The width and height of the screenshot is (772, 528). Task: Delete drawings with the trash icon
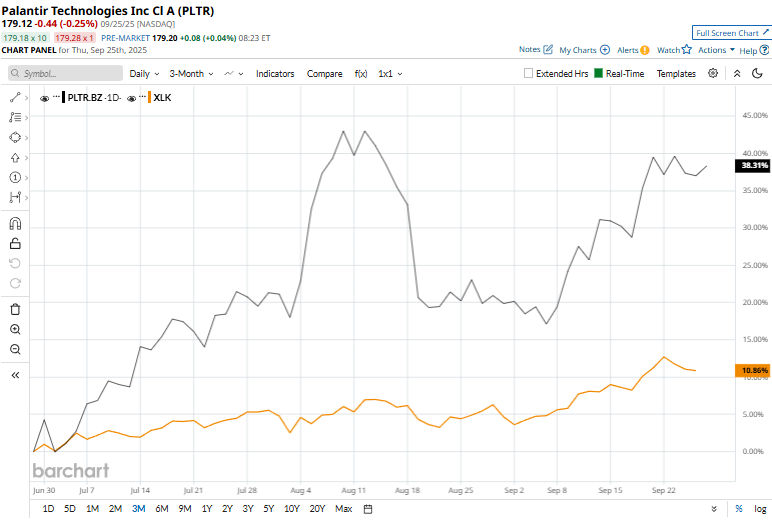tap(15, 309)
